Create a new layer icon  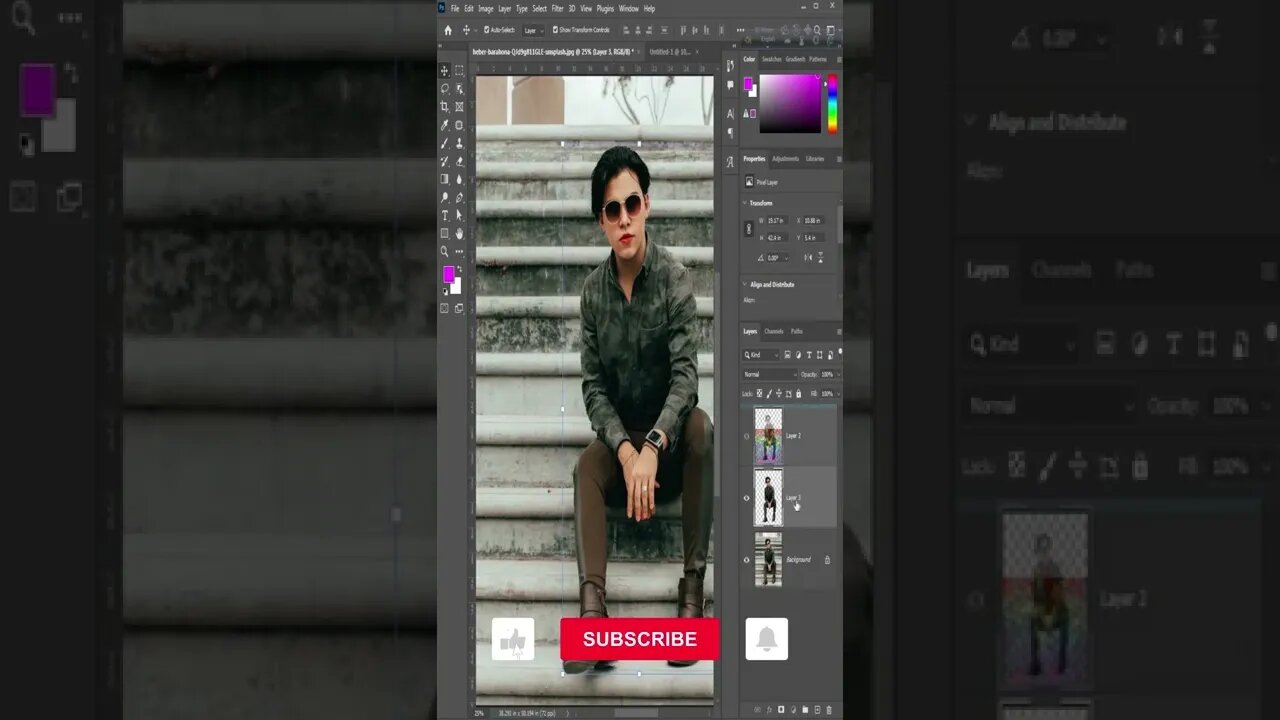pos(817,710)
